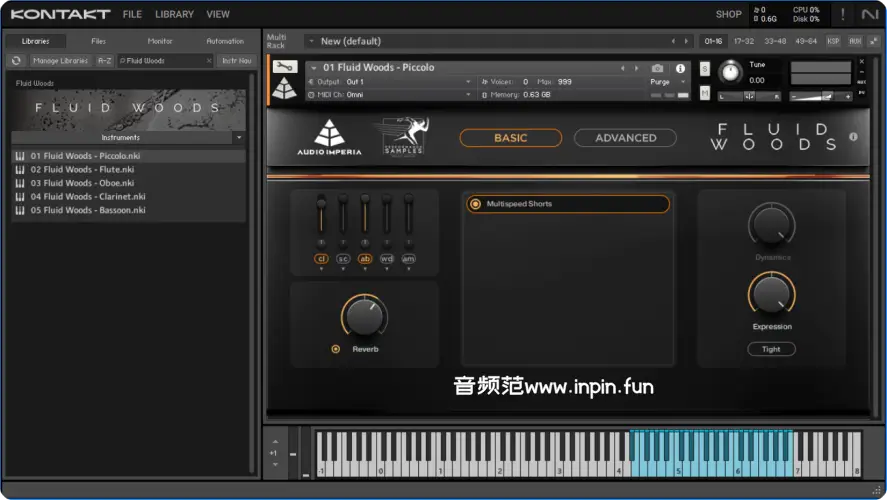This screenshot has height=500, width=887.
Task: Click the warning exclamation icon in header
Action: click(842, 14)
